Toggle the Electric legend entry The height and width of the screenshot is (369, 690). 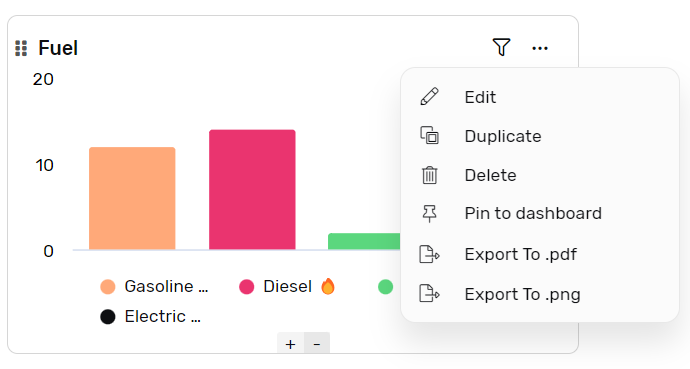[150, 317]
